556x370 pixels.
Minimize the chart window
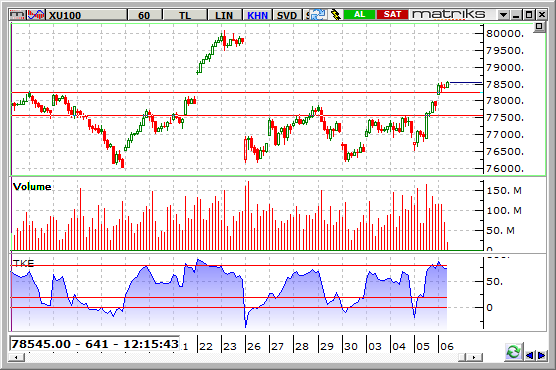pos(516,15)
